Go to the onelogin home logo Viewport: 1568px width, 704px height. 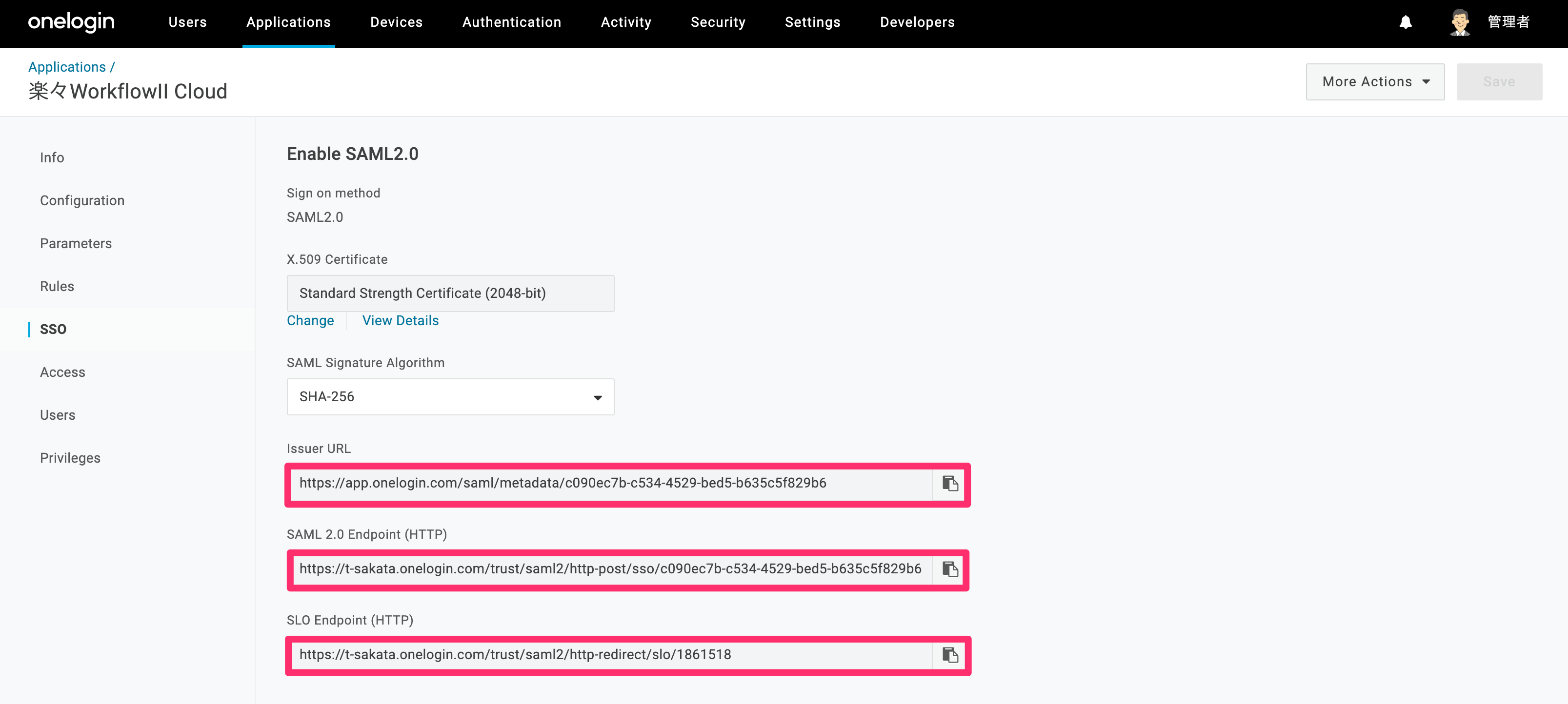point(71,22)
